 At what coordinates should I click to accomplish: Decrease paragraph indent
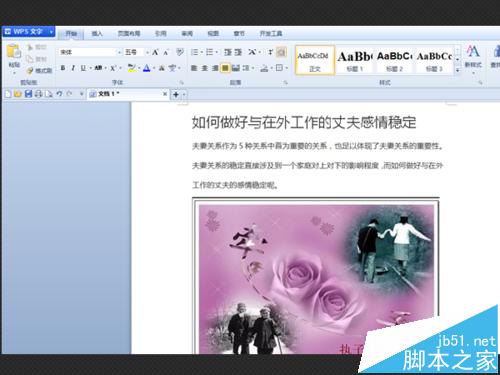point(228,52)
